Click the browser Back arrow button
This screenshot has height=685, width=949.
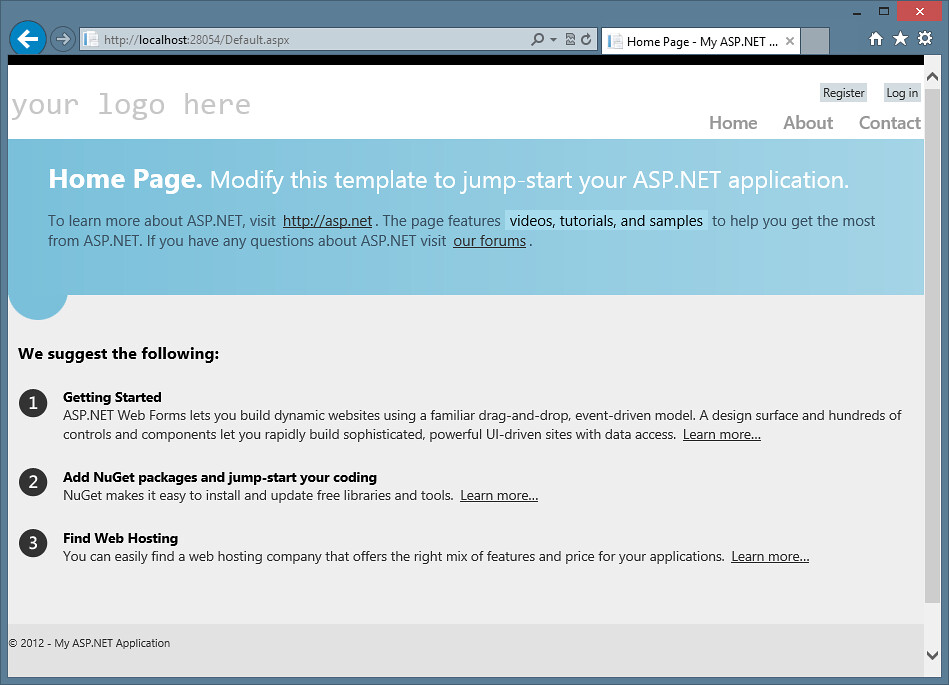[x=27, y=39]
